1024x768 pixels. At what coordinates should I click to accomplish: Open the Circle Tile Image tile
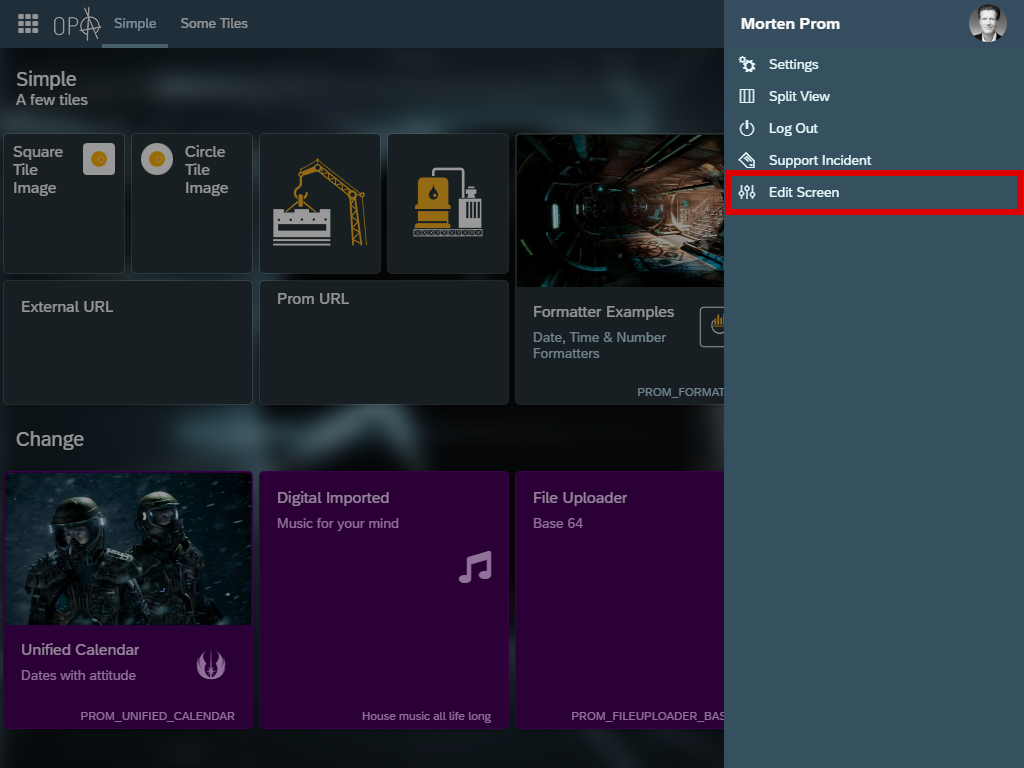[192, 204]
